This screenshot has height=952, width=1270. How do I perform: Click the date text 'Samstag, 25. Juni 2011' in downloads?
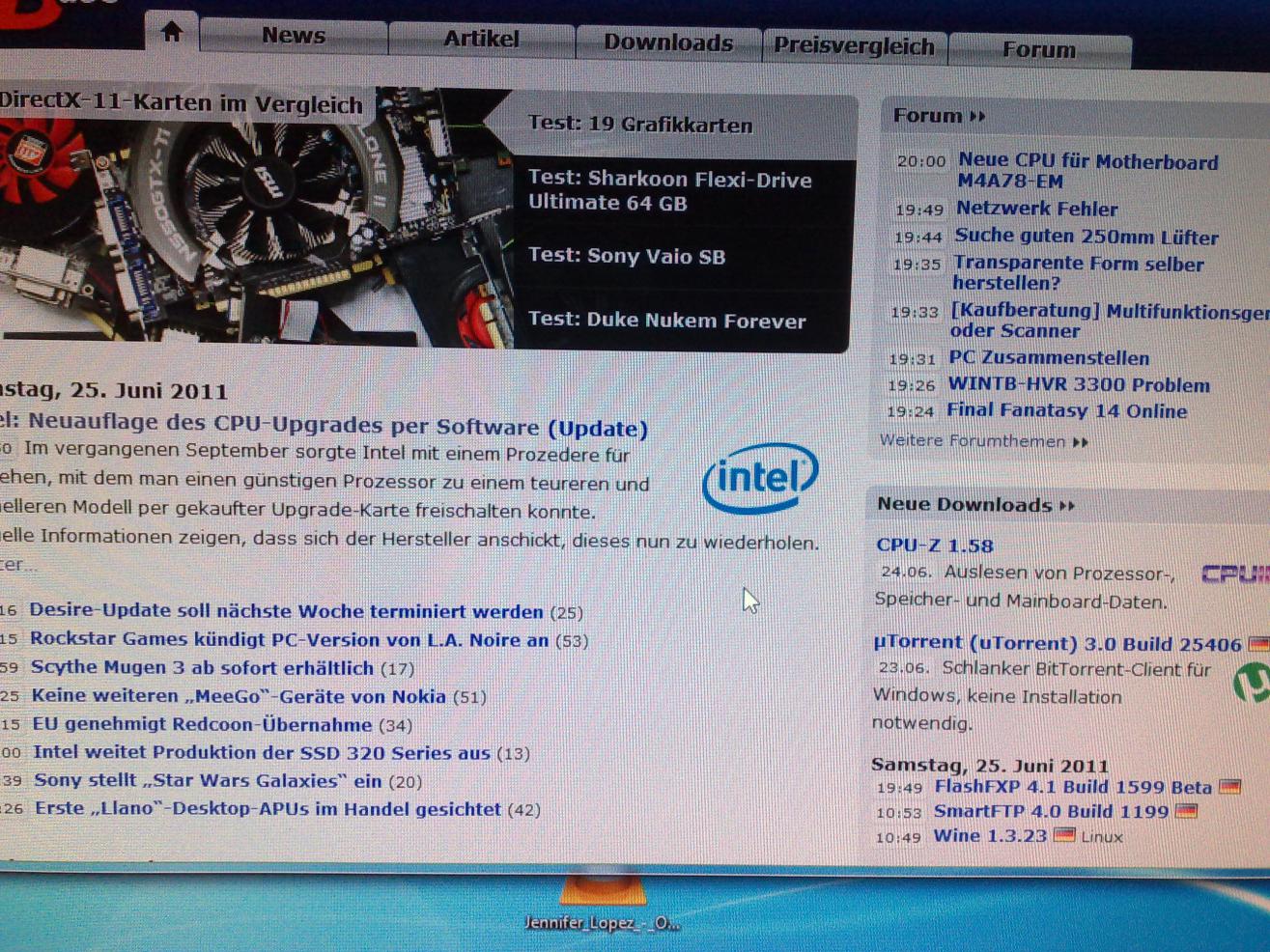pos(990,766)
